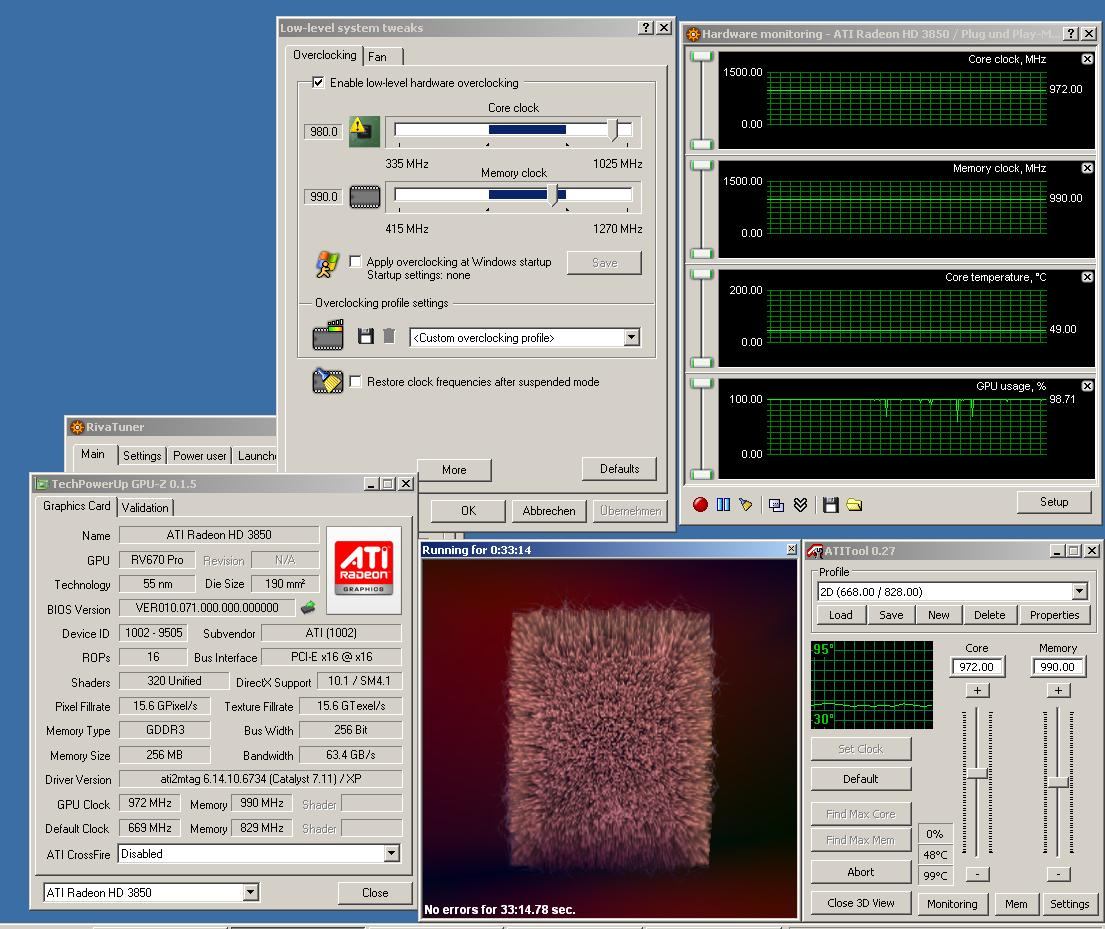1105x929 pixels.
Task: Open the RivaTuner Power user tab
Action: pyautogui.click(x=199, y=455)
